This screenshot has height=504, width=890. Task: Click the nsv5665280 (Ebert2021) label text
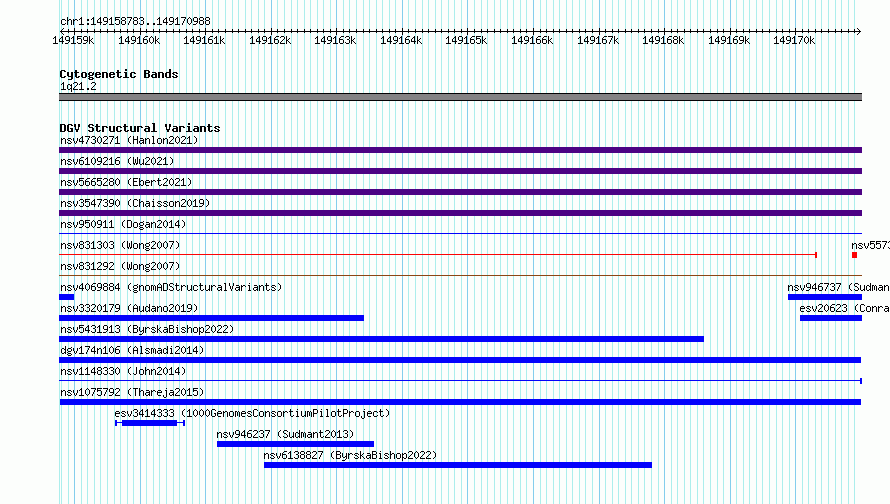coord(126,182)
